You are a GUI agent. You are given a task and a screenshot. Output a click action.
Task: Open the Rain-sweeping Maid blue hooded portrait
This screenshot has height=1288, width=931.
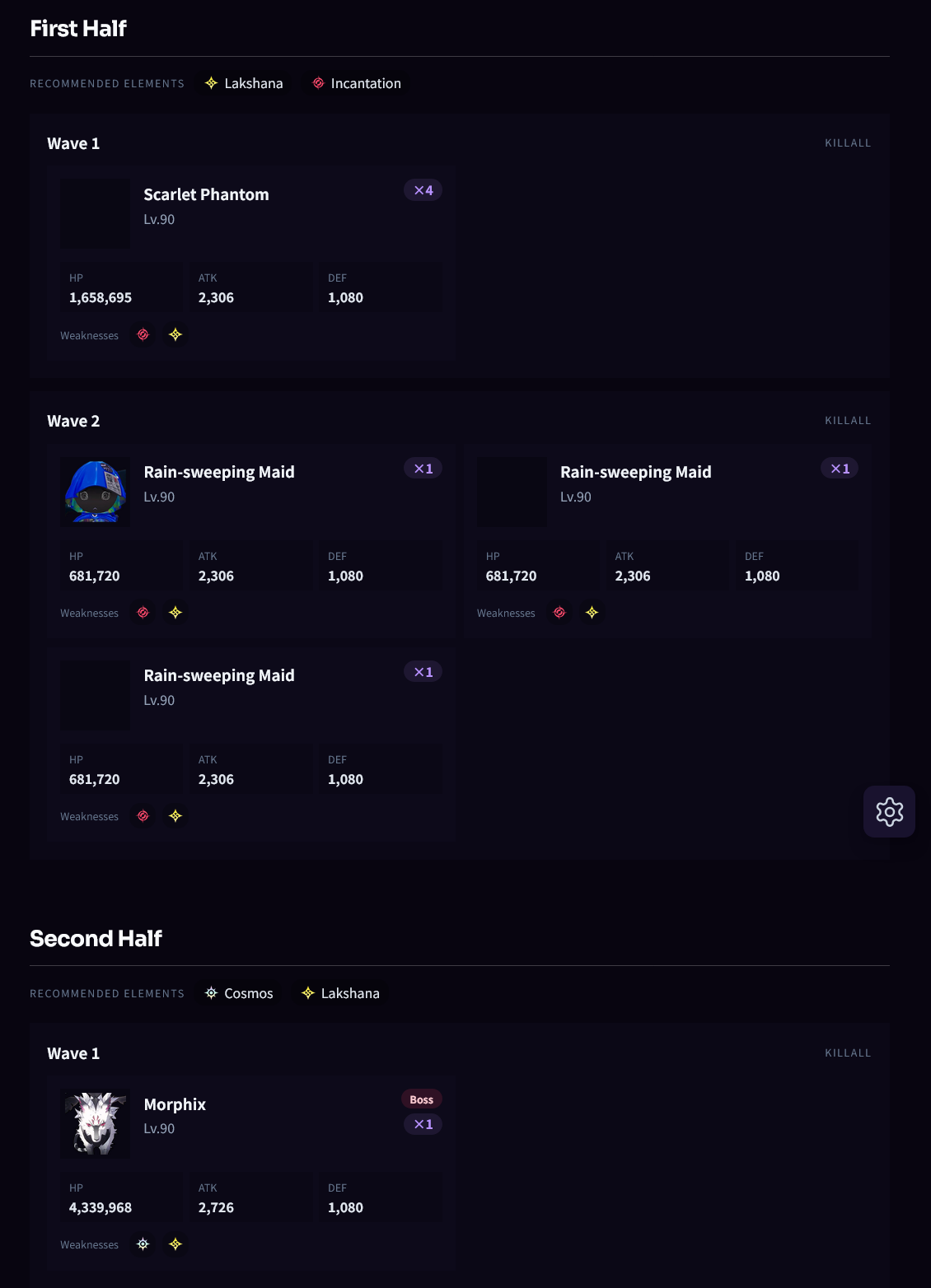tap(96, 492)
